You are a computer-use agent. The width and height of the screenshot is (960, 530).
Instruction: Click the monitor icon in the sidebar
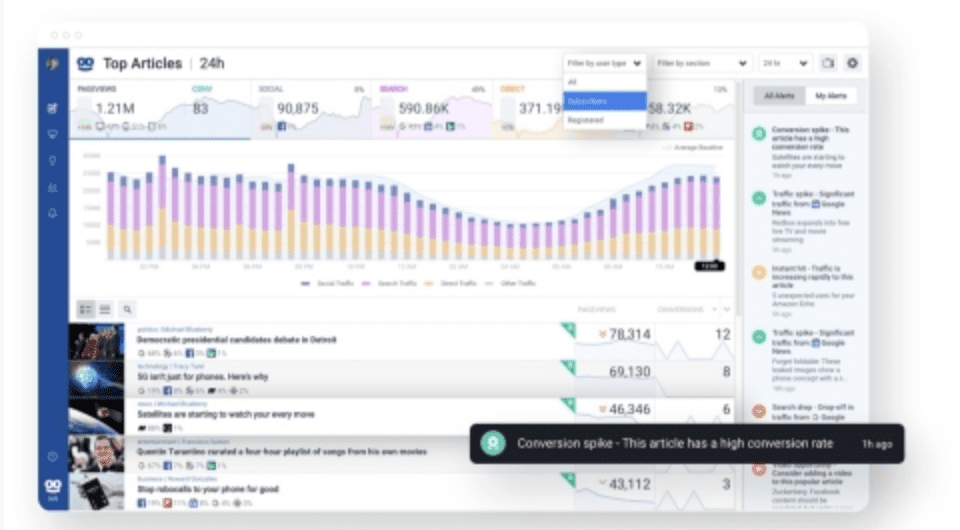click(x=53, y=134)
